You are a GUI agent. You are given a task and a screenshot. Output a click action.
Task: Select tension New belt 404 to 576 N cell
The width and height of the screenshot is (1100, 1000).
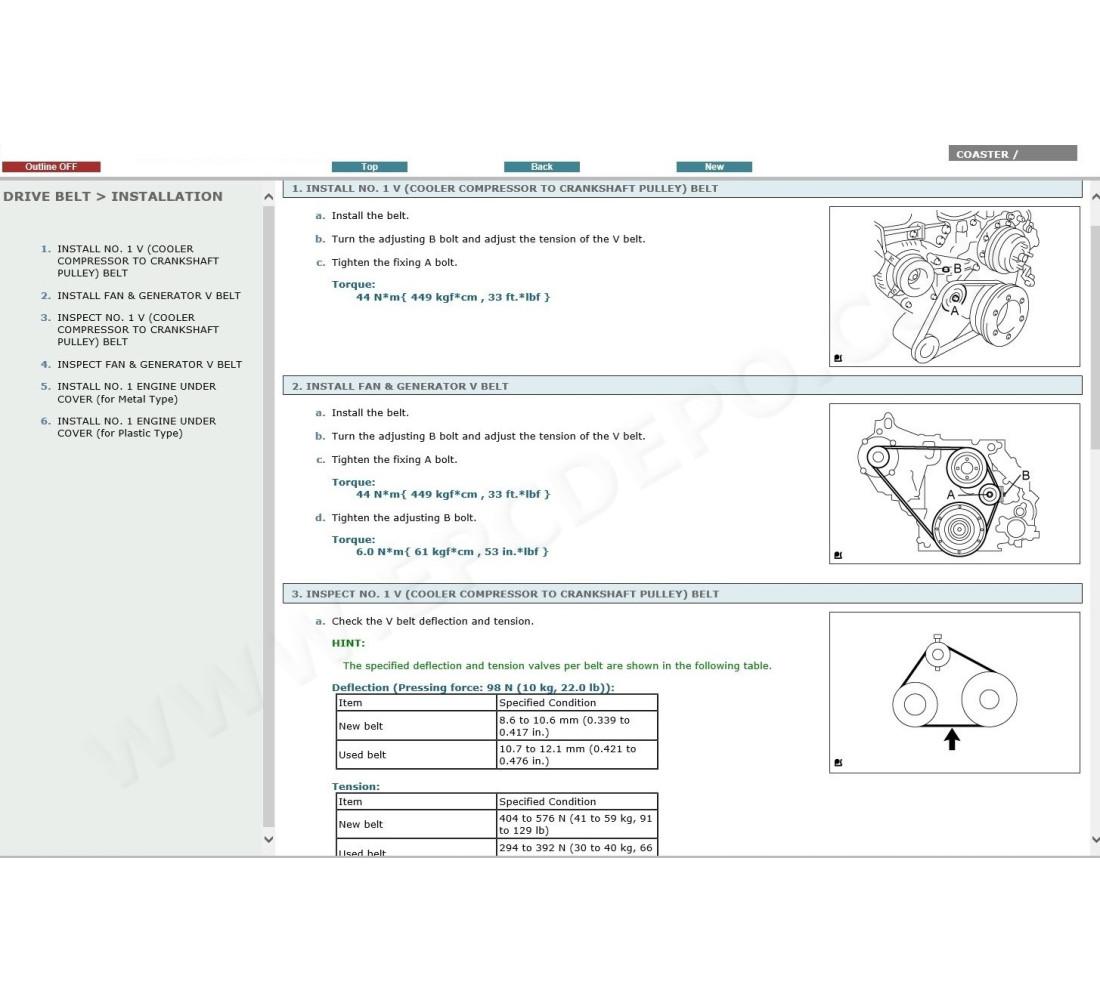tap(577, 824)
